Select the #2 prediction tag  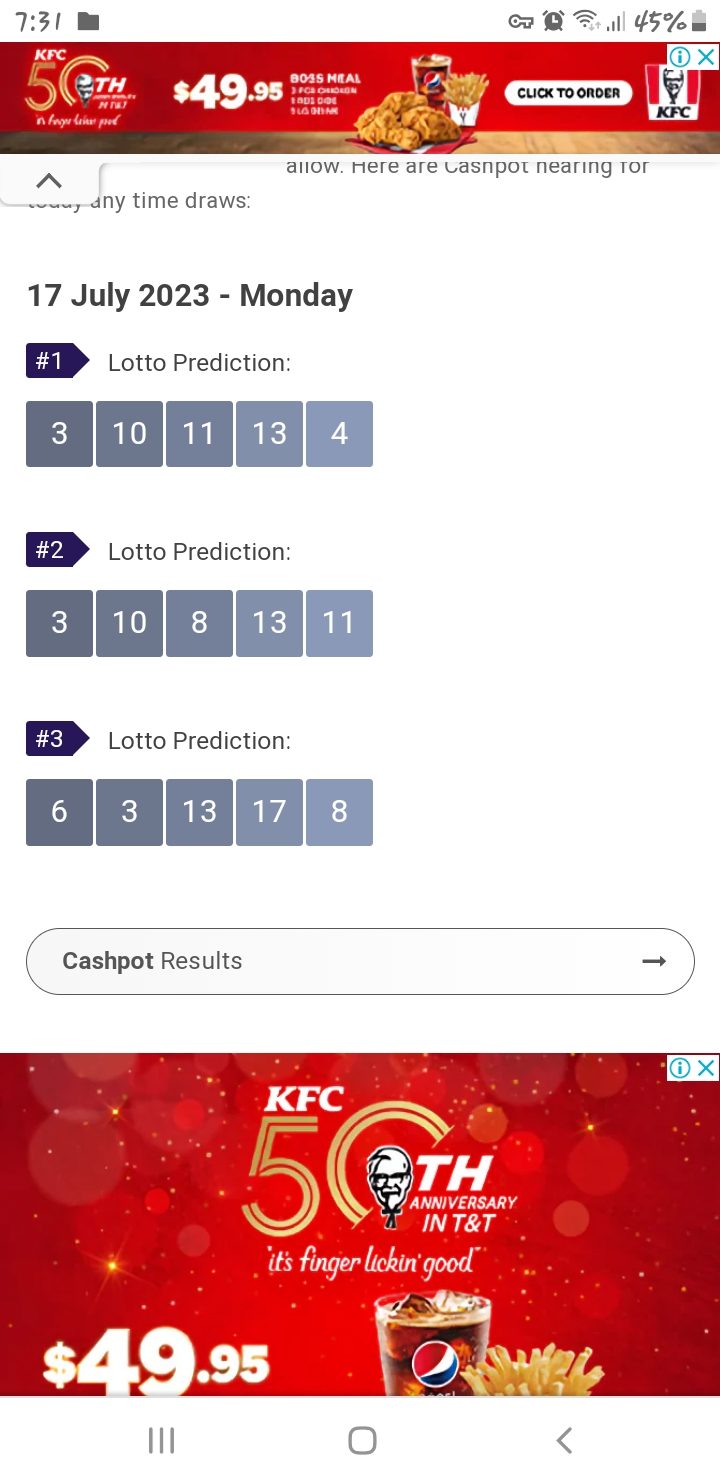click(x=57, y=550)
